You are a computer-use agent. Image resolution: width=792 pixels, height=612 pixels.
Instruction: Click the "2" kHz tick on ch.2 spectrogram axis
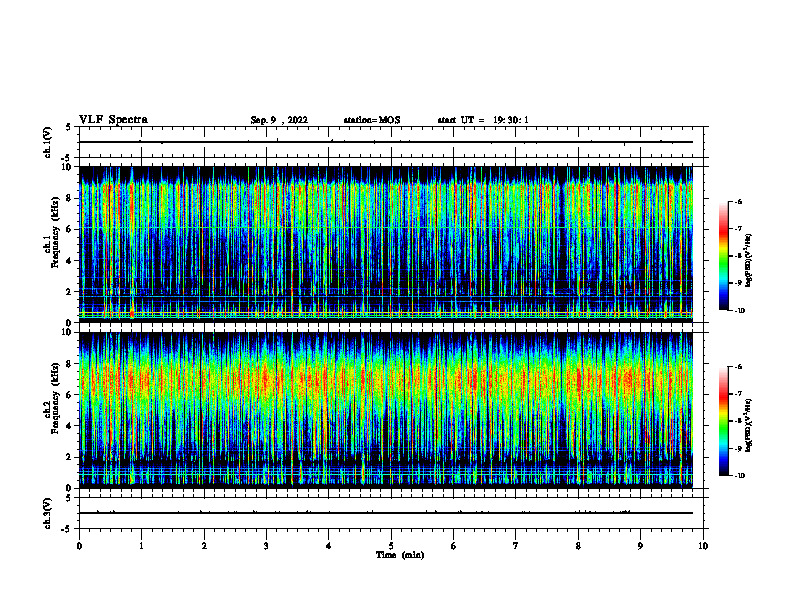[x=69, y=457]
